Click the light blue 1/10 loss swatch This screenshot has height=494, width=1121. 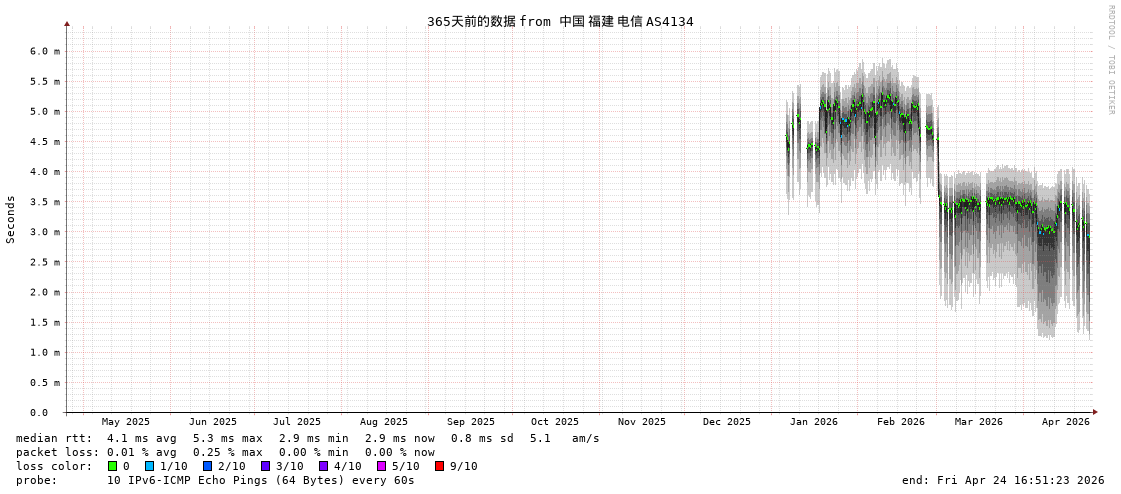(149, 466)
